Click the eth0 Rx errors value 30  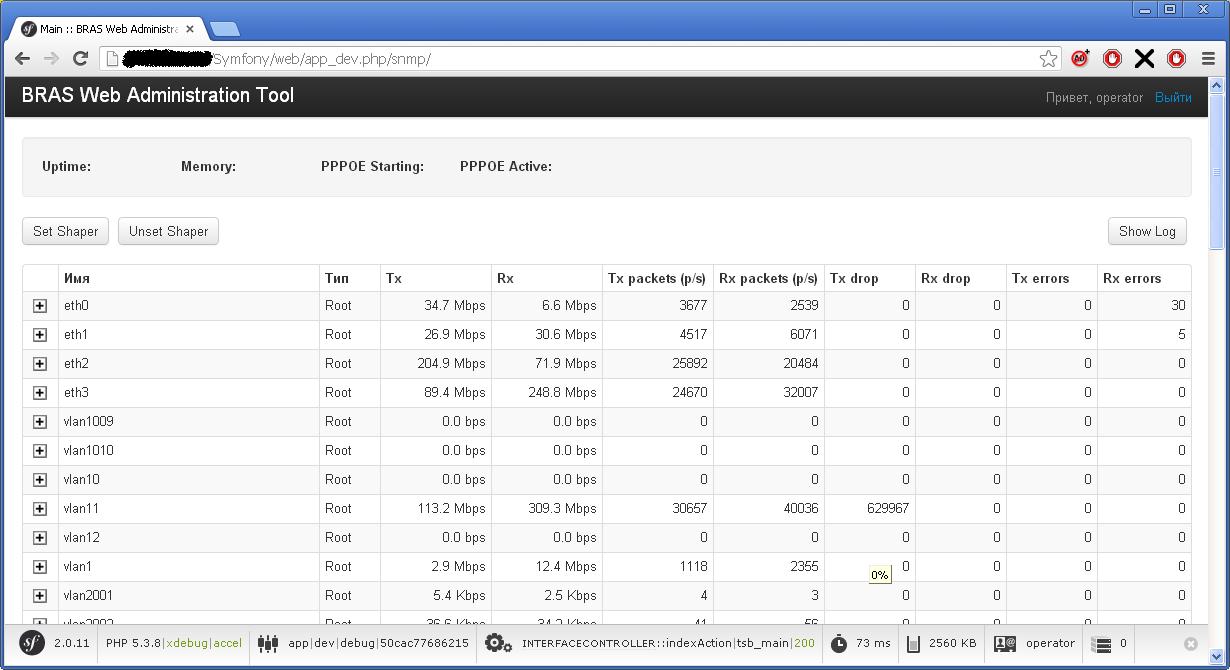click(1178, 306)
